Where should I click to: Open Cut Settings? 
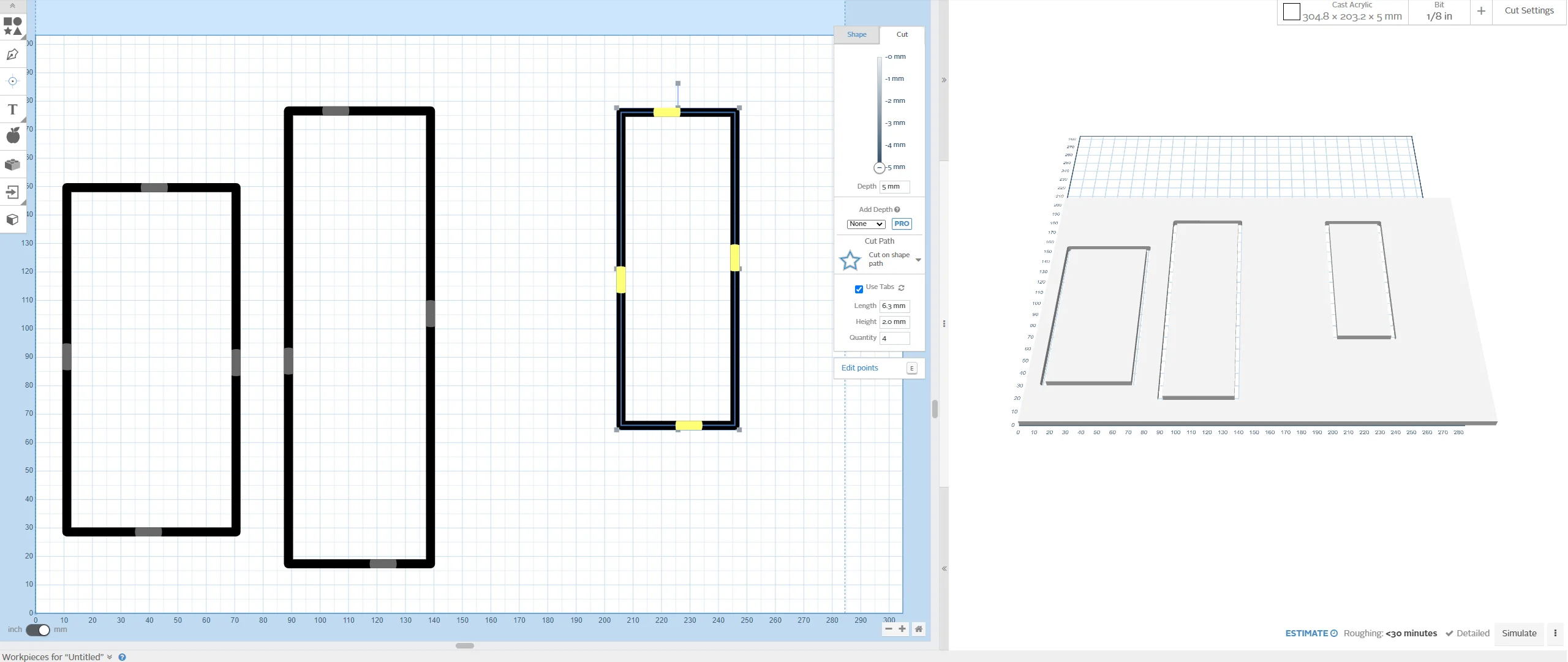click(x=1529, y=11)
